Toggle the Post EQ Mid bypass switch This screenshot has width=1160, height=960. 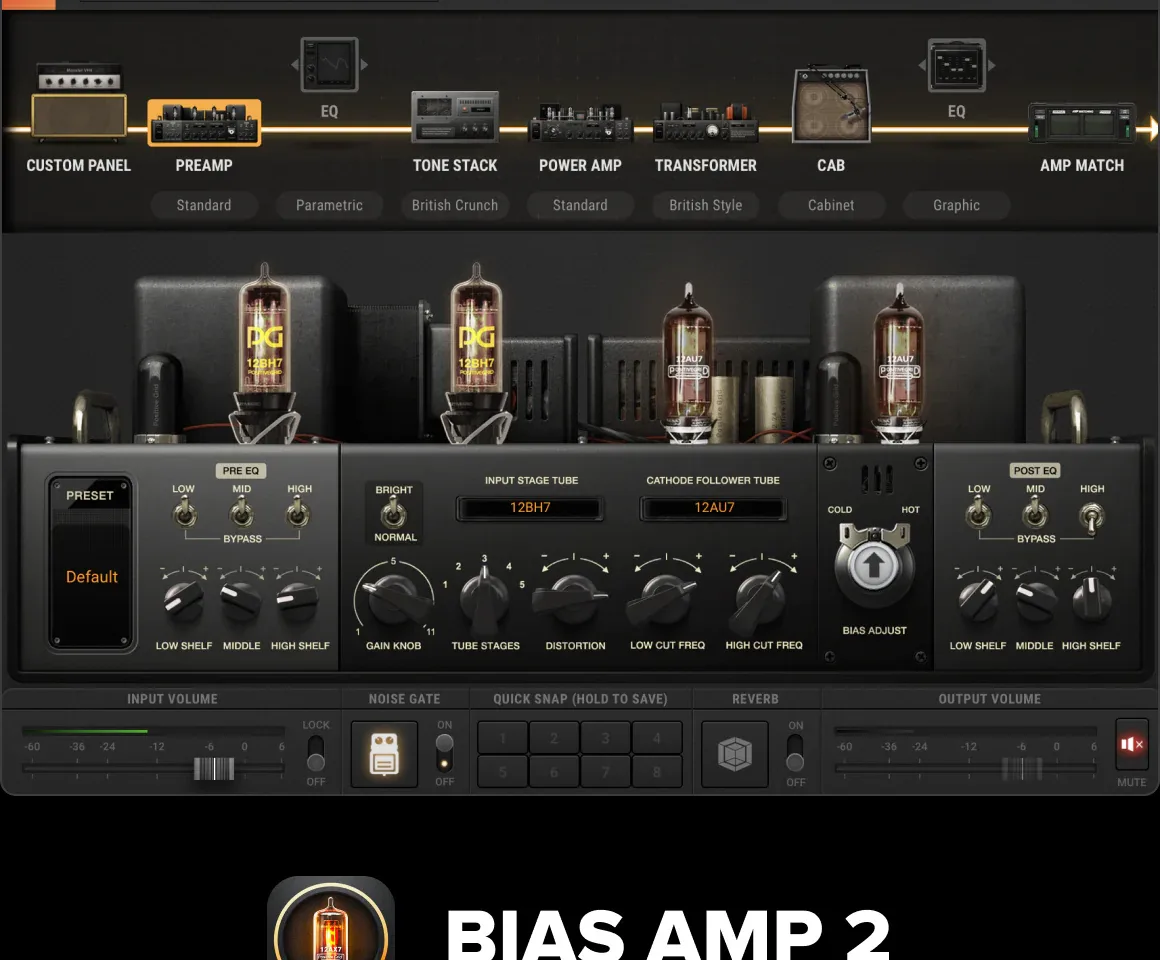pyautogui.click(x=1035, y=512)
